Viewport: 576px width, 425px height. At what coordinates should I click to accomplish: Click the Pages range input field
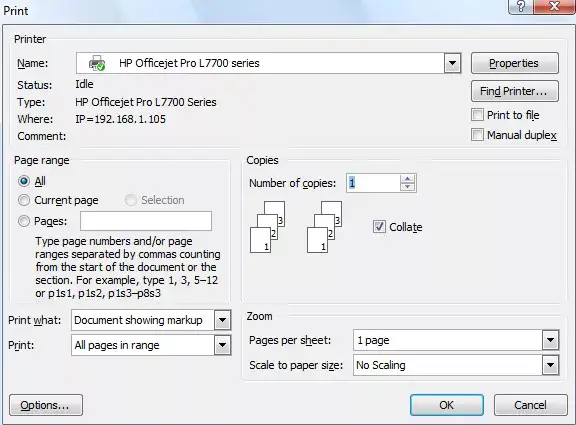coord(146,221)
